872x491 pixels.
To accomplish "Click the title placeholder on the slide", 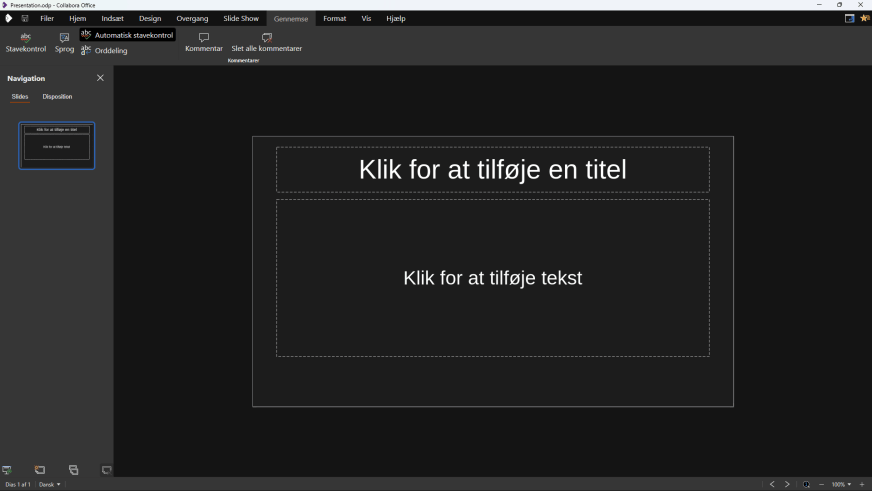I will (x=492, y=170).
